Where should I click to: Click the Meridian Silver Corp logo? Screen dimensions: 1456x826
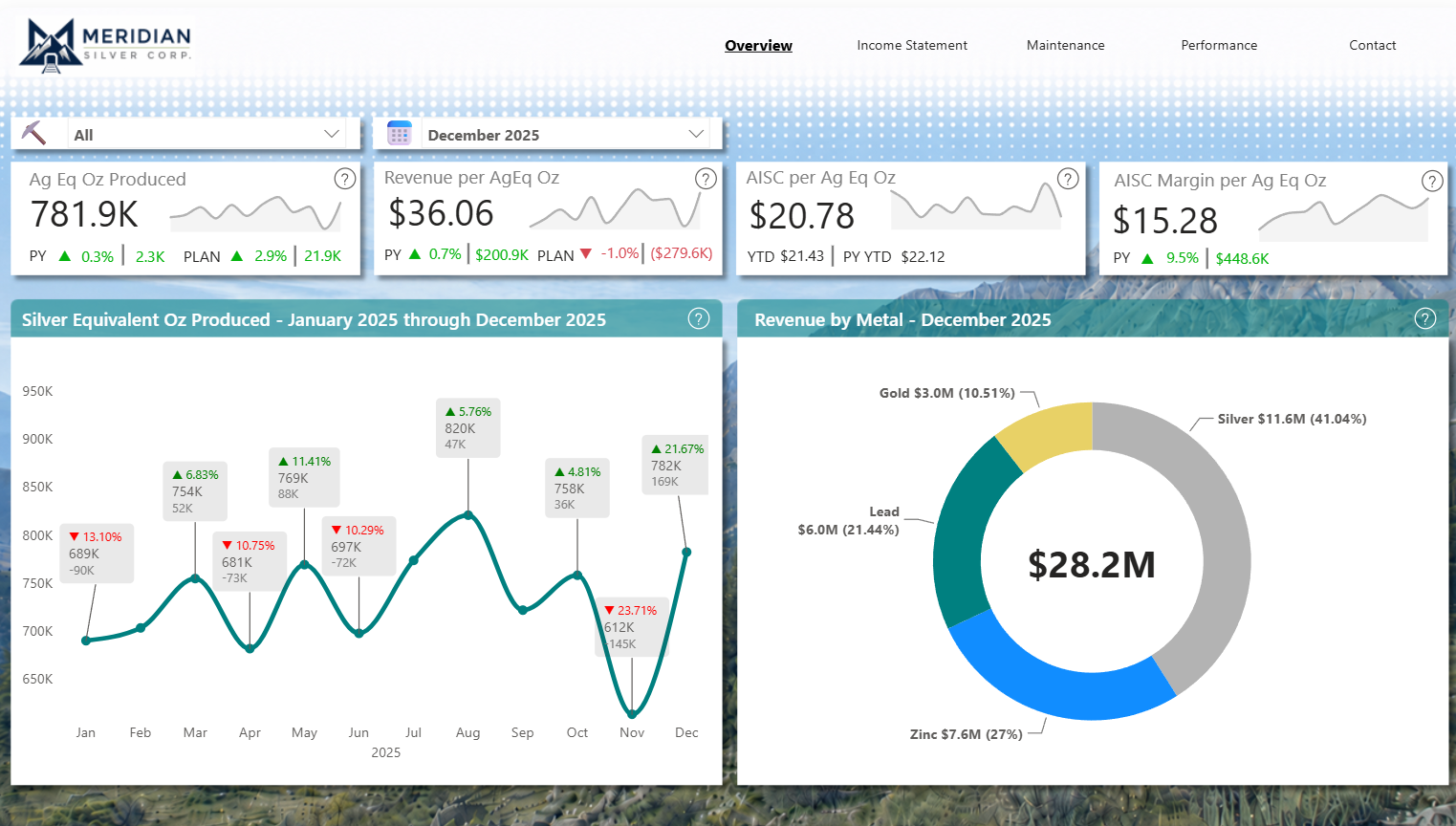coord(105,45)
